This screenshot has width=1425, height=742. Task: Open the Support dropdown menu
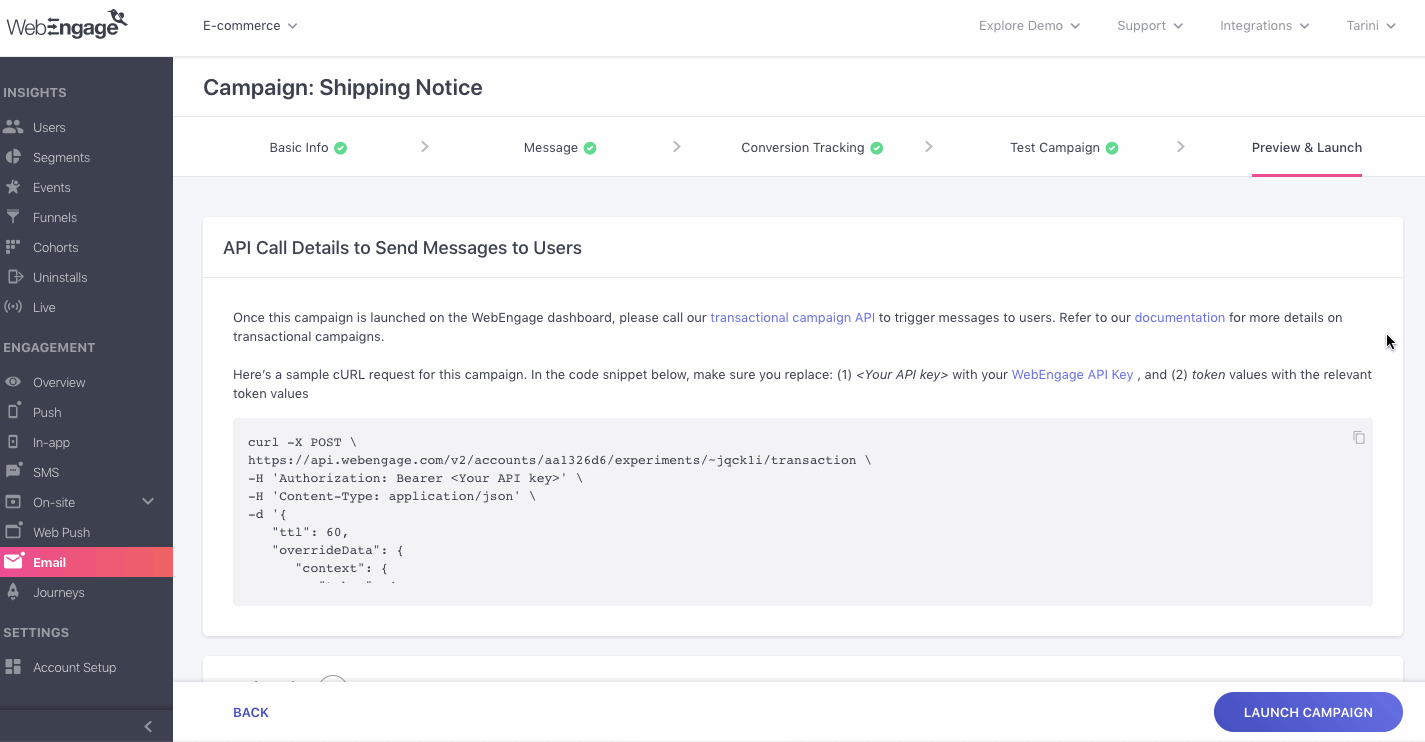[x=1150, y=25]
